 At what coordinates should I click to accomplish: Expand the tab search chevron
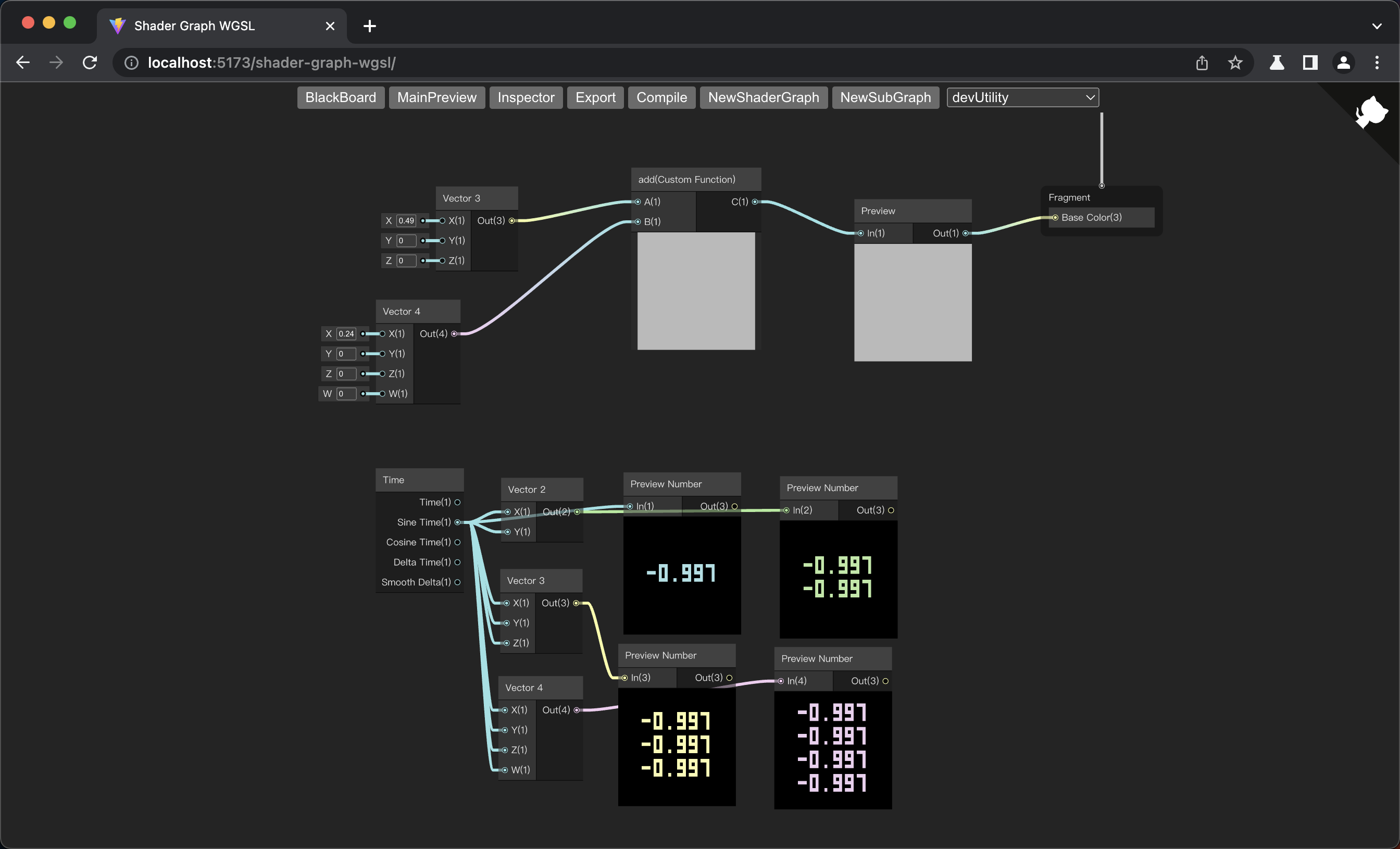click(x=1376, y=26)
